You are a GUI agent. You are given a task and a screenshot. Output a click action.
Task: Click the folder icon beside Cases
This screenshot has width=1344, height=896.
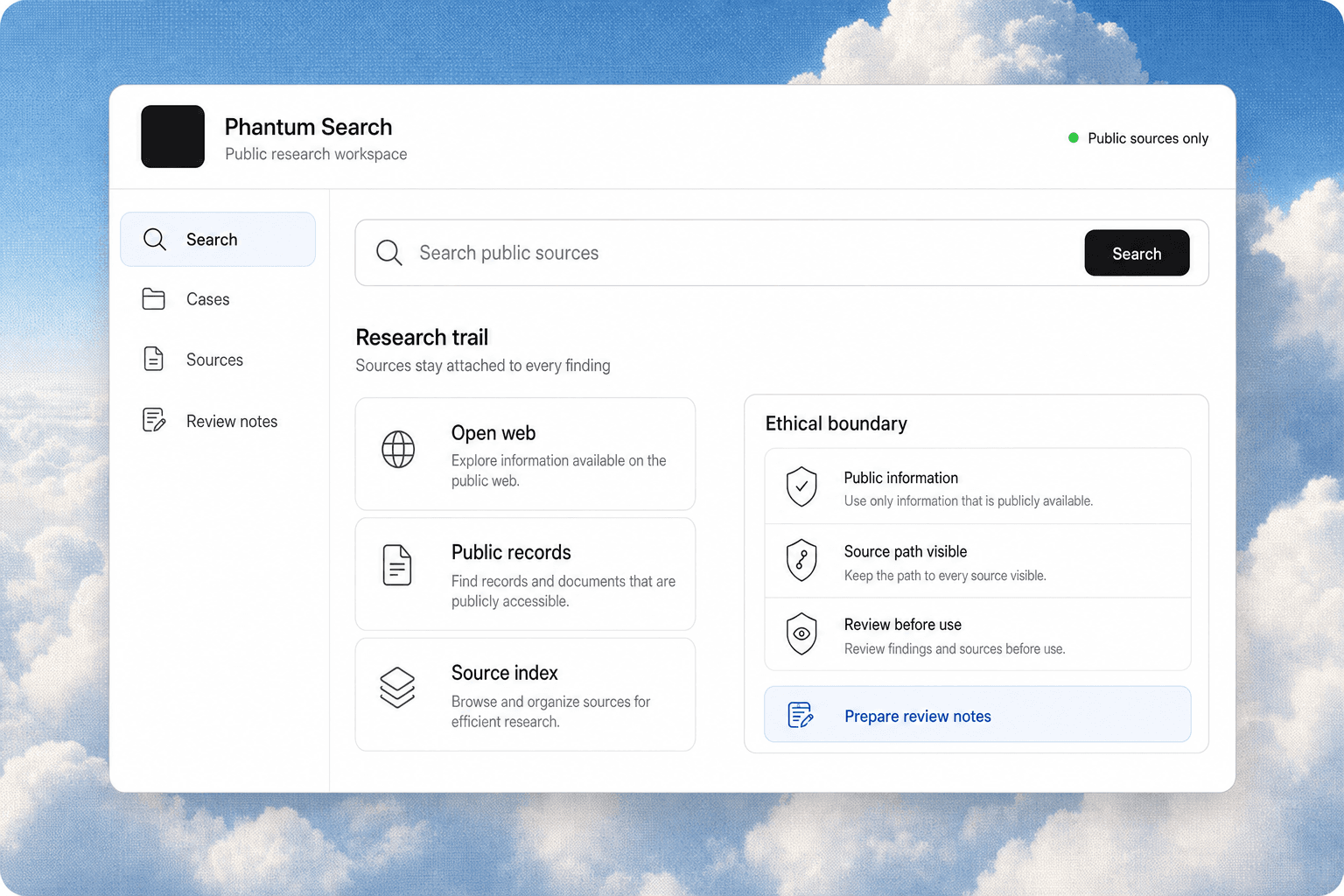coord(154,299)
